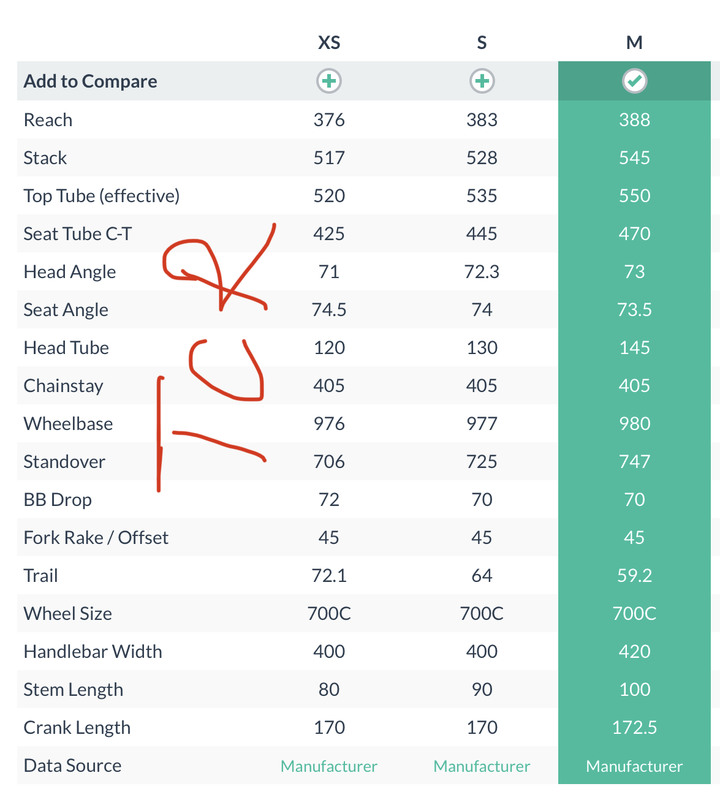
Task: Open Manufacturer link for size M
Action: [x=634, y=766]
